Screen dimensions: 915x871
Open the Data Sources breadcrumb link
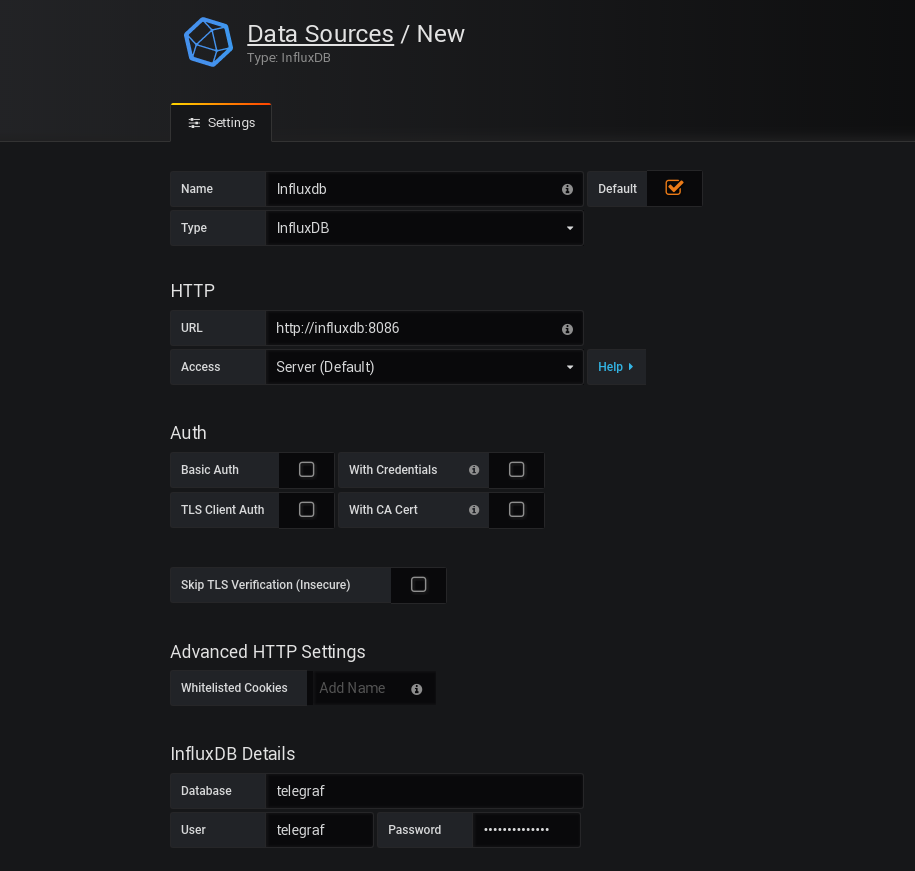coord(320,34)
